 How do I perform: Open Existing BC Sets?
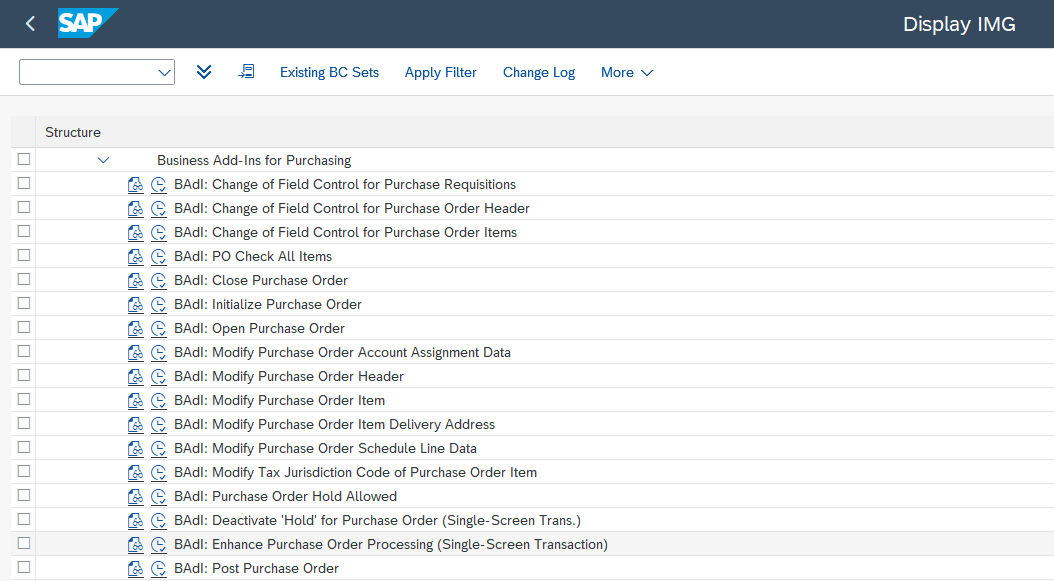coord(329,72)
